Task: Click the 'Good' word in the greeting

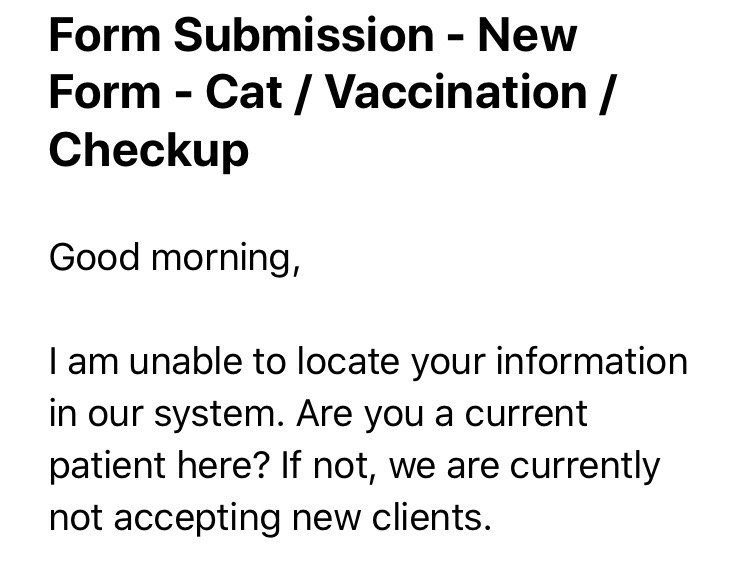Action: pyautogui.click(x=94, y=257)
